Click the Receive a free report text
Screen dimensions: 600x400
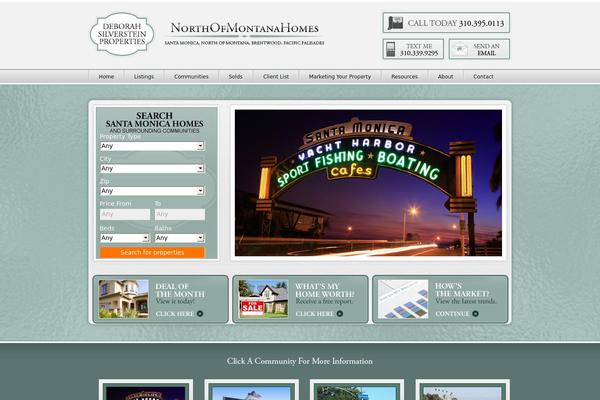pyautogui.click(x=324, y=302)
